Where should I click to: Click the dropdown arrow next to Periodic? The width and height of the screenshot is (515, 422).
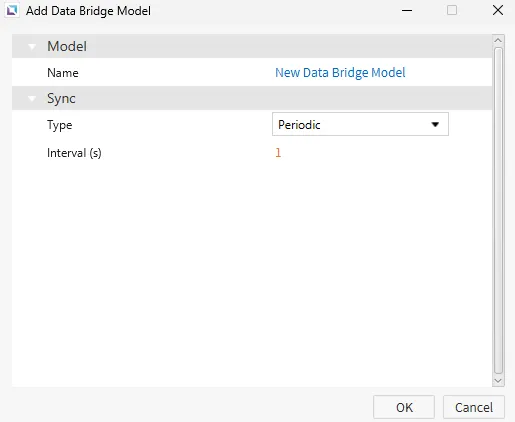click(x=435, y=124)
